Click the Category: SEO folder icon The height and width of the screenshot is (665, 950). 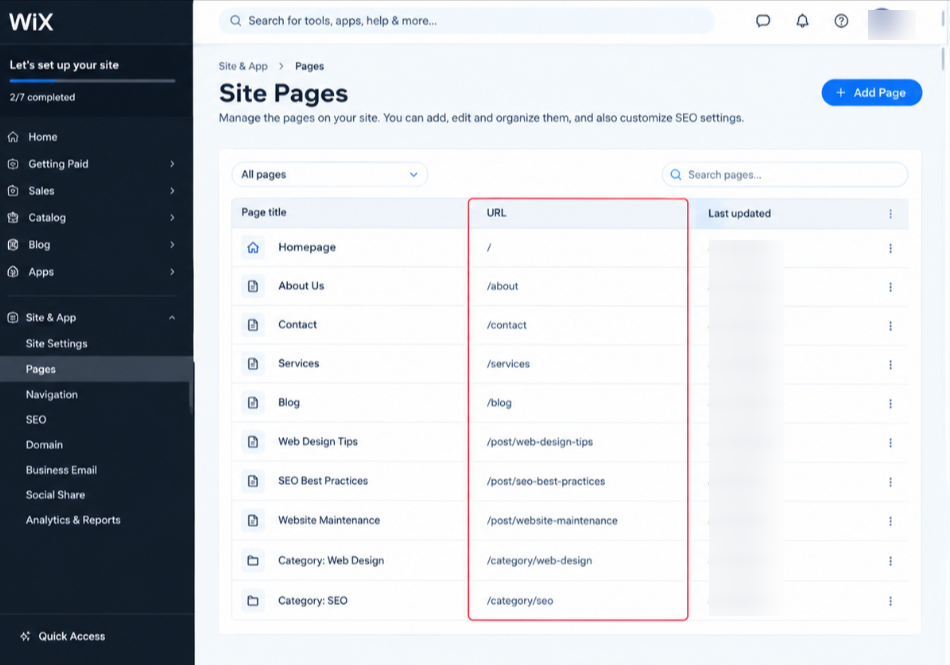pos(253,600)
